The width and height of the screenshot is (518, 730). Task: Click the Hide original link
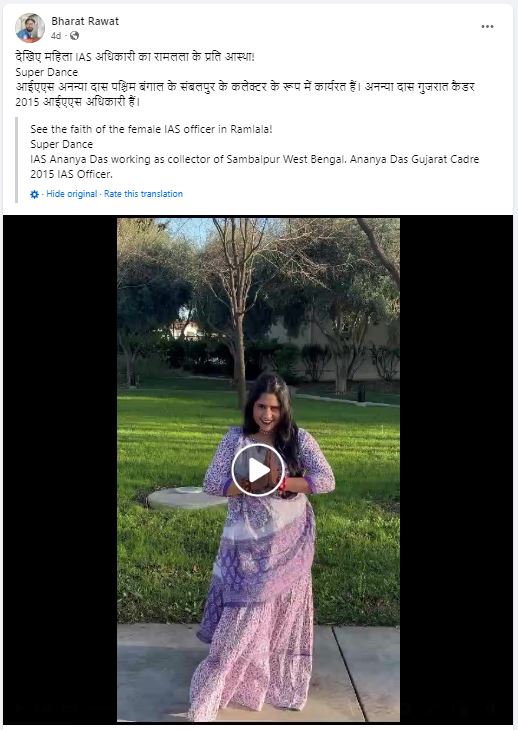coord(72,194)
